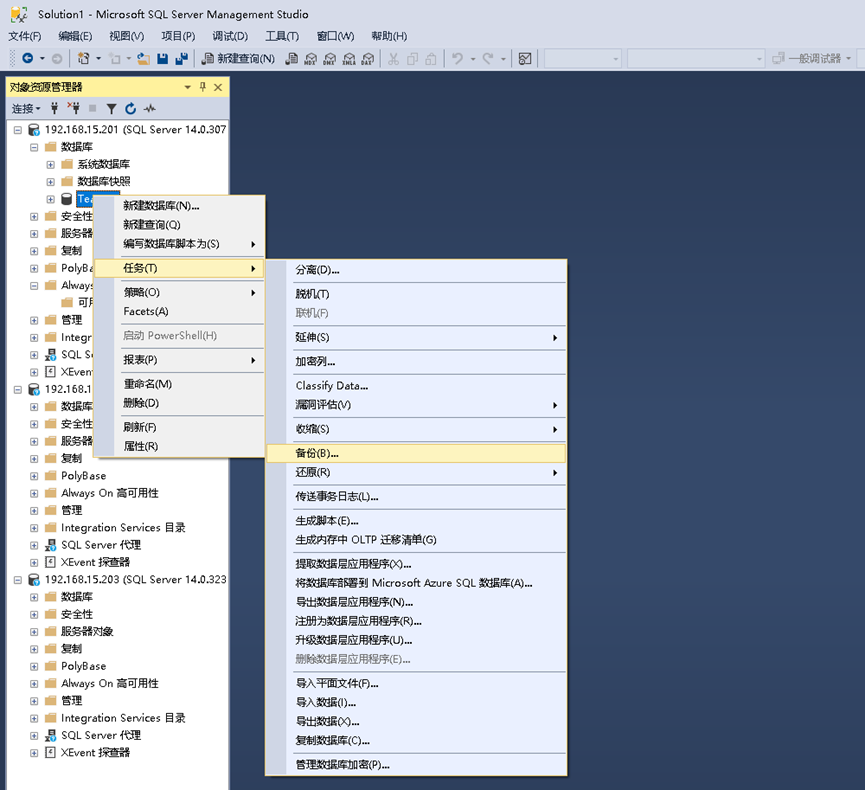The height and width of the screenshot is (790, 865).
Task: Select 管理数据库加密(P)... menu entry
Action: point(416,765)
